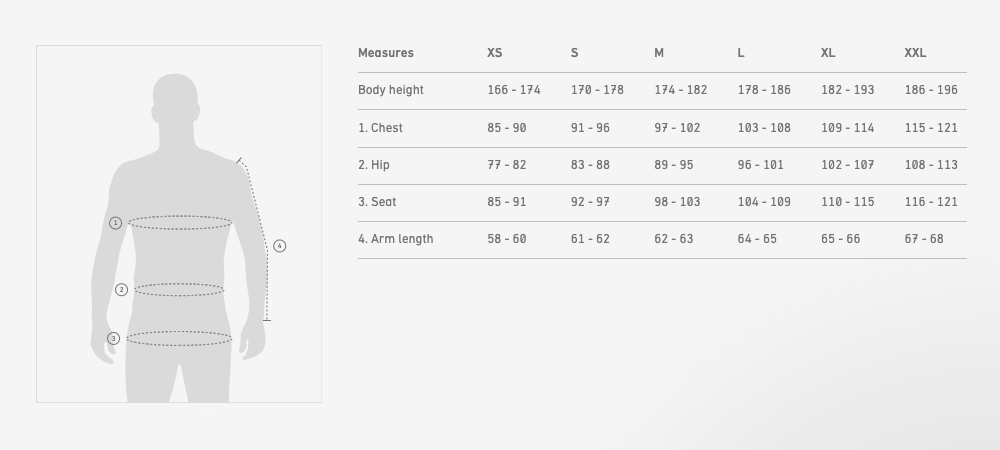Click the seat marker number 3 circle
Screen dimensions: 1000x450
coord(113,339)
